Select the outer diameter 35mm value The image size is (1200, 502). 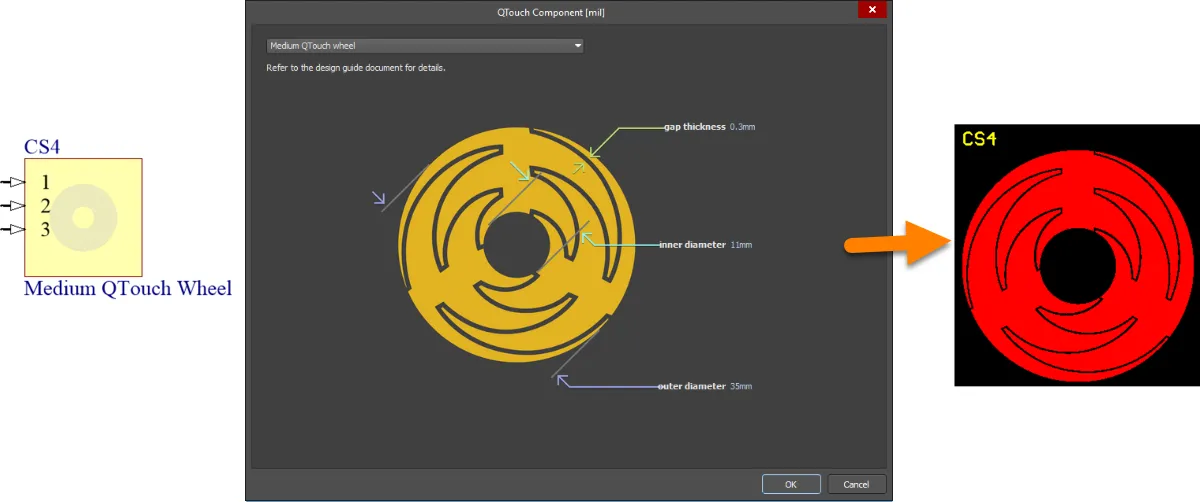point(741,386)
